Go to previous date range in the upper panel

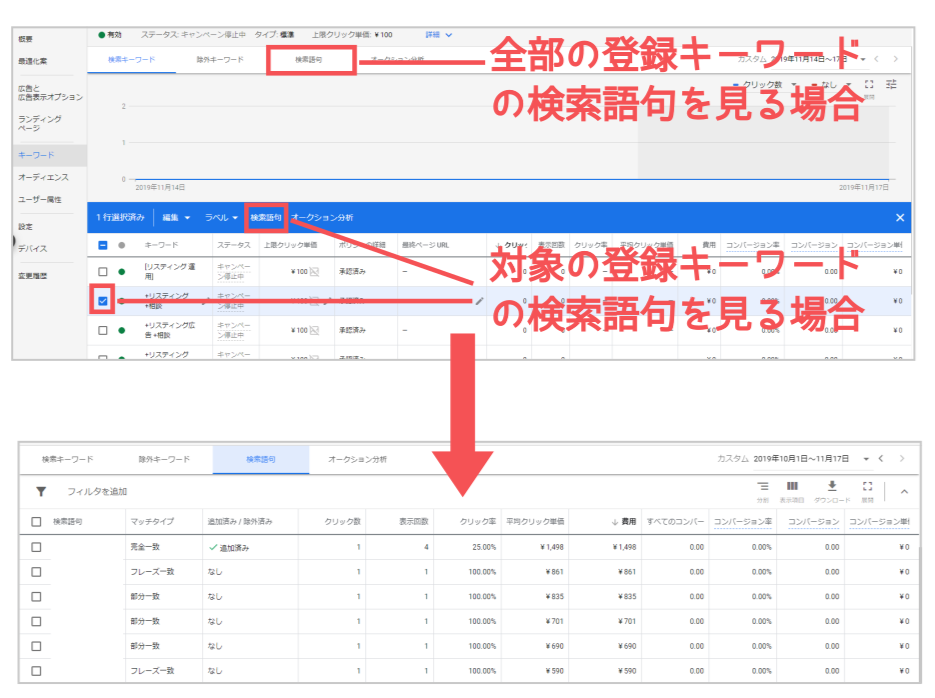[x=877, y=59]
